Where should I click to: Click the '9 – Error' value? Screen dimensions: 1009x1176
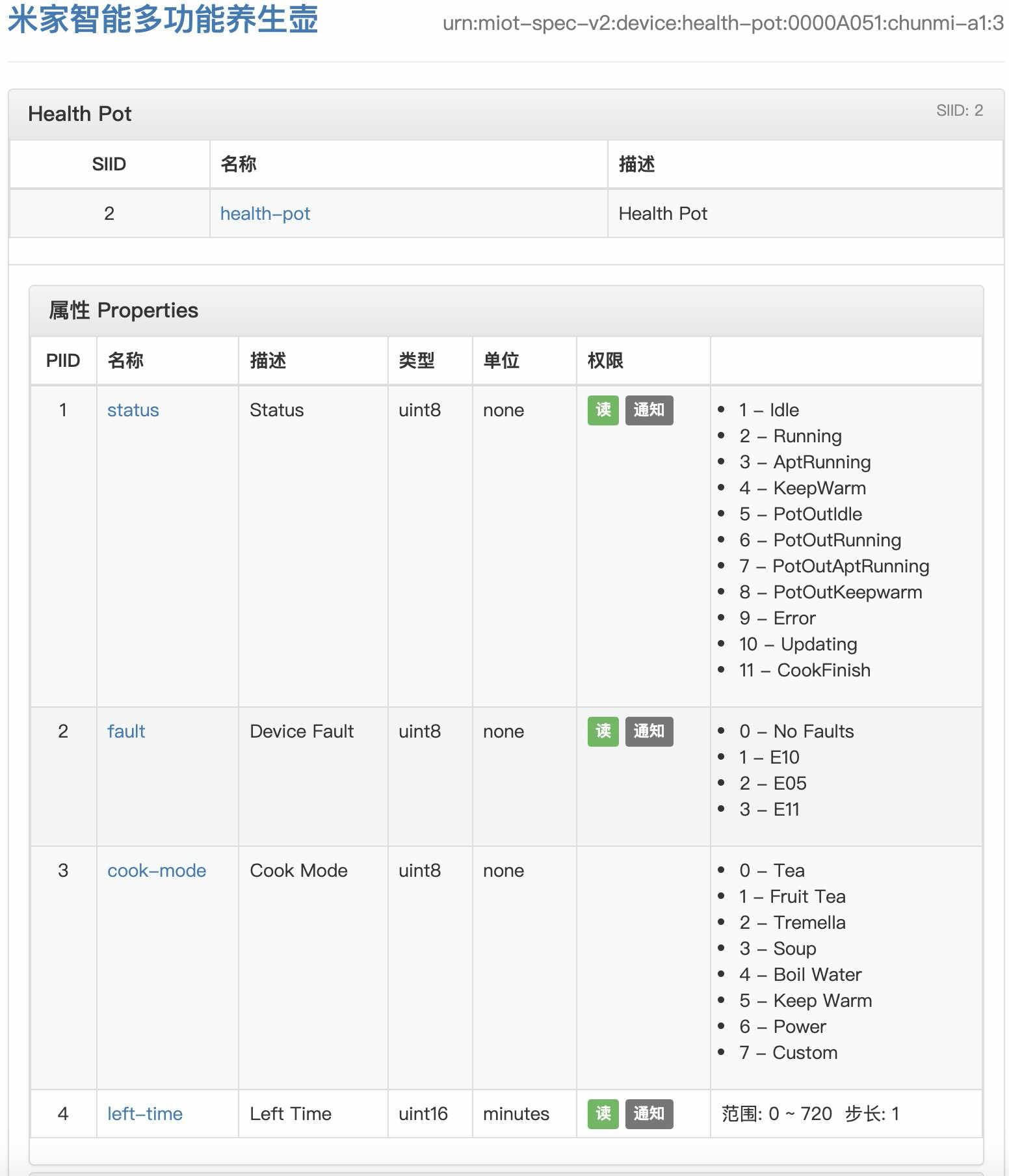click(x=778, y=618)
